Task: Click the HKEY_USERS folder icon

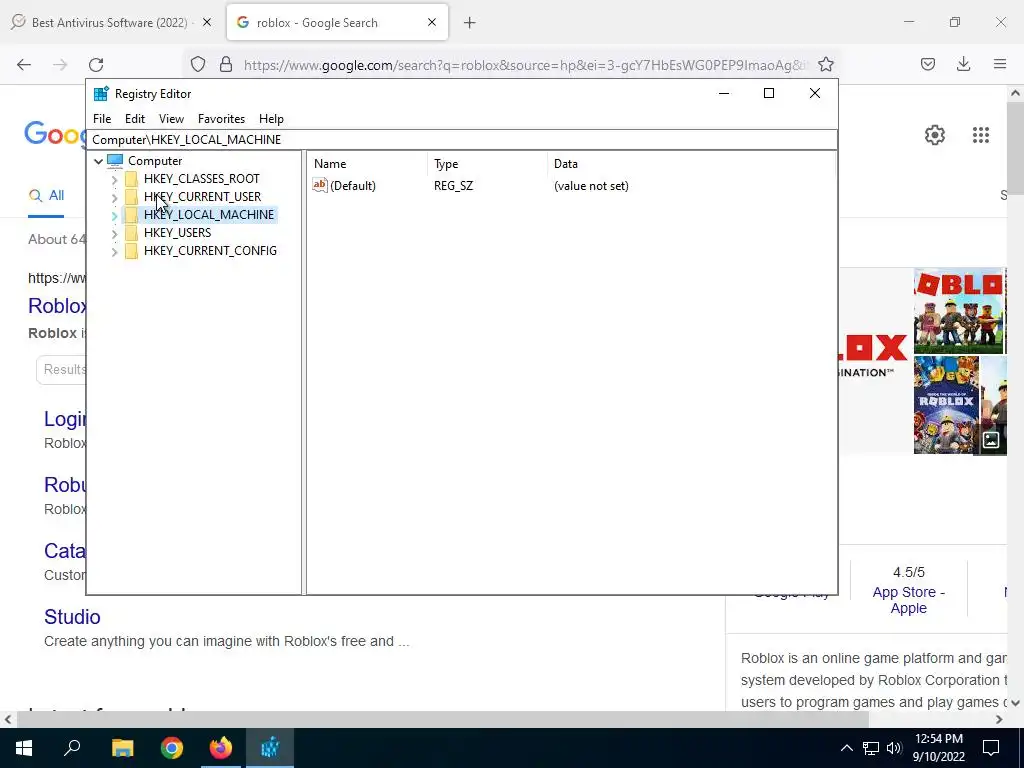Action: coord(131,232)
